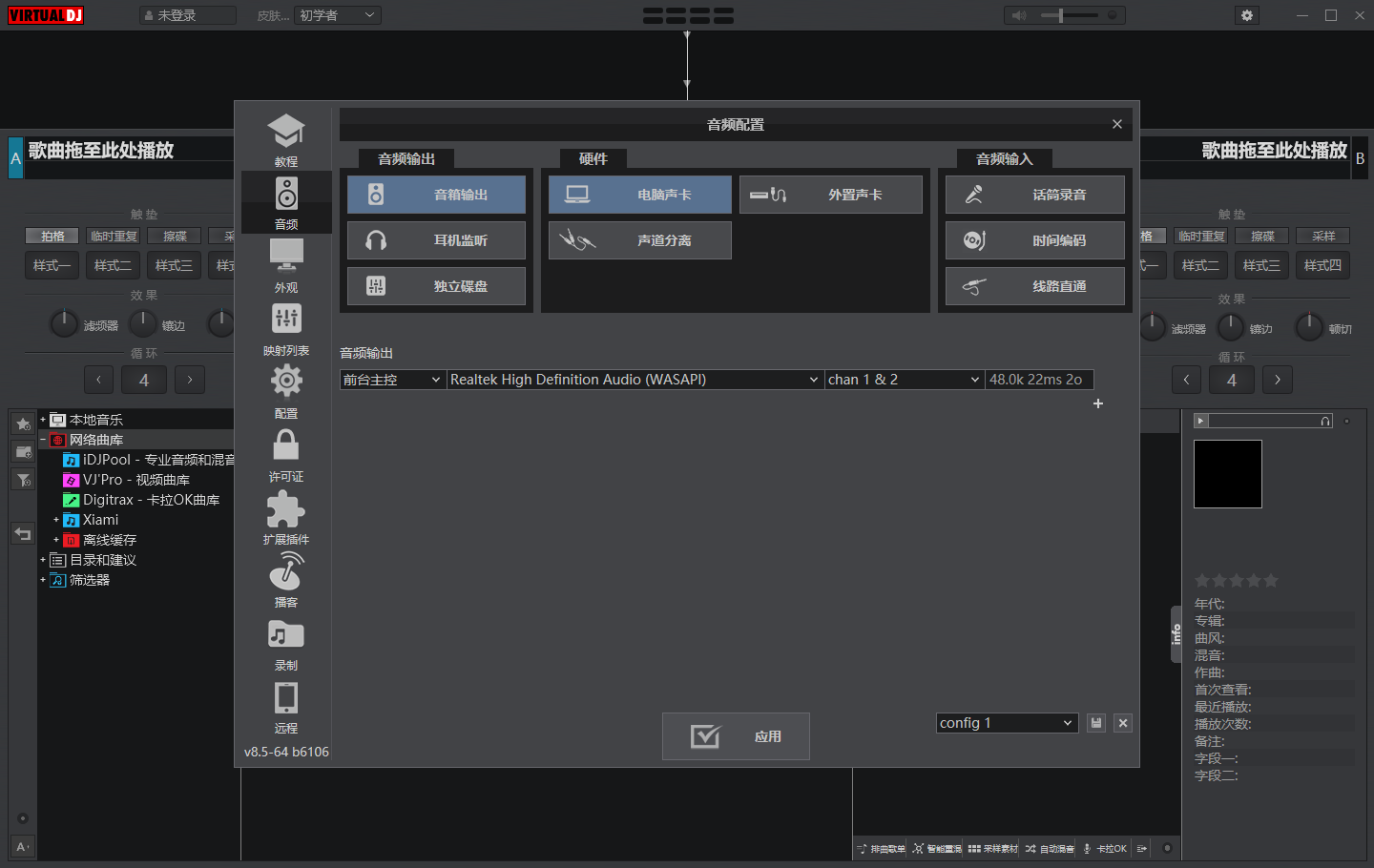This screenshot has height=868, width=1374.
Task: Close the 音频配置 dialog
Action: point(1117,124)
